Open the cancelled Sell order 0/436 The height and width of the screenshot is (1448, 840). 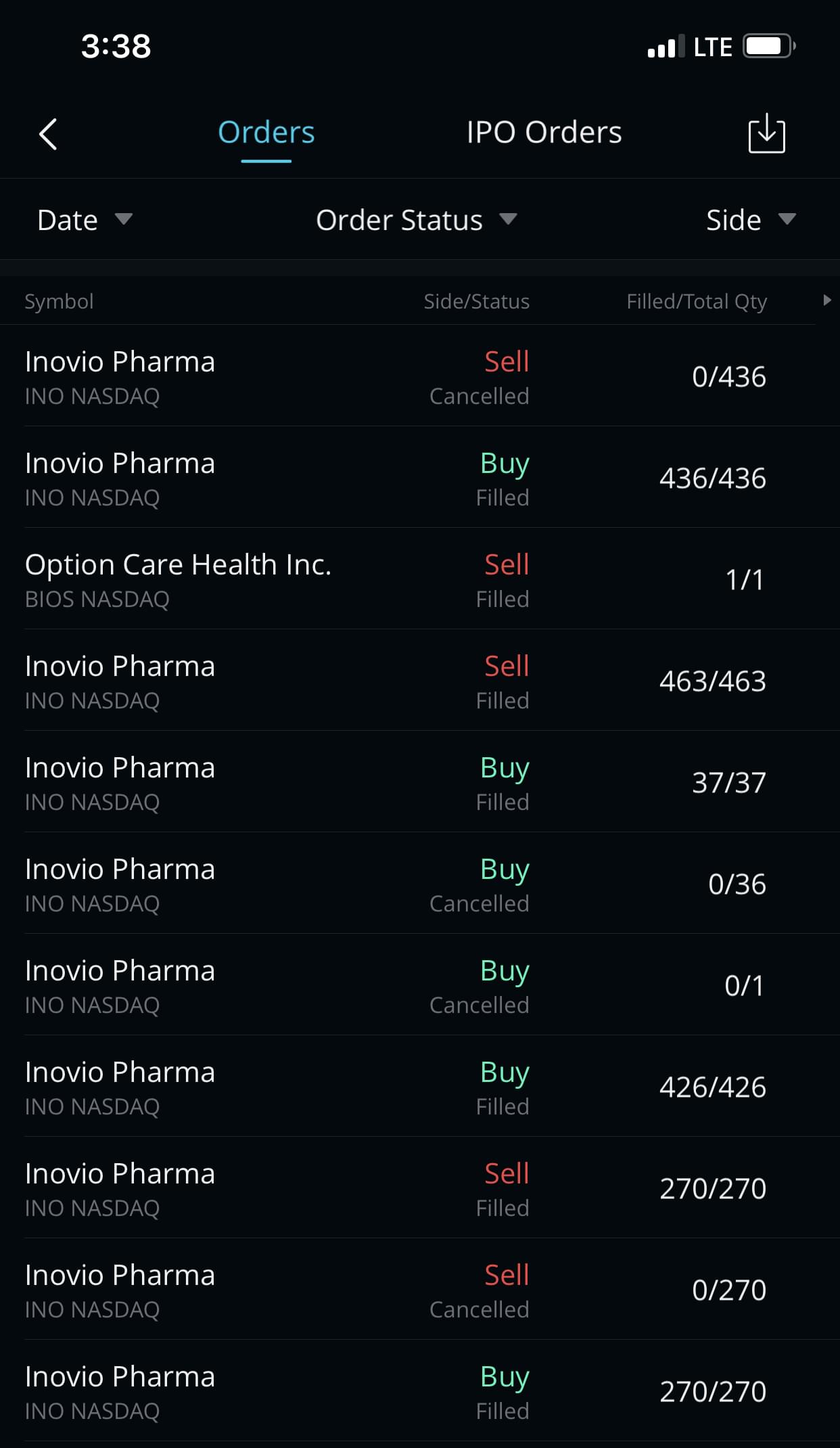pos(419,376)
